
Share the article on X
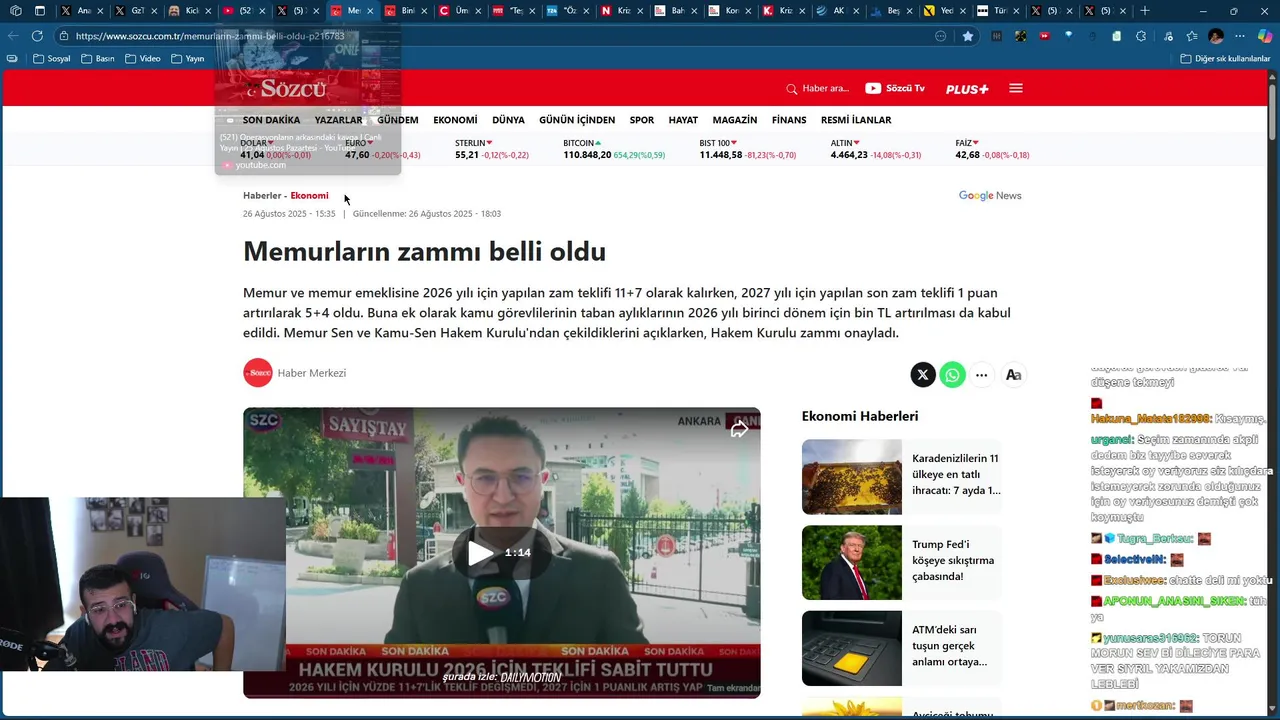(923, 375)
